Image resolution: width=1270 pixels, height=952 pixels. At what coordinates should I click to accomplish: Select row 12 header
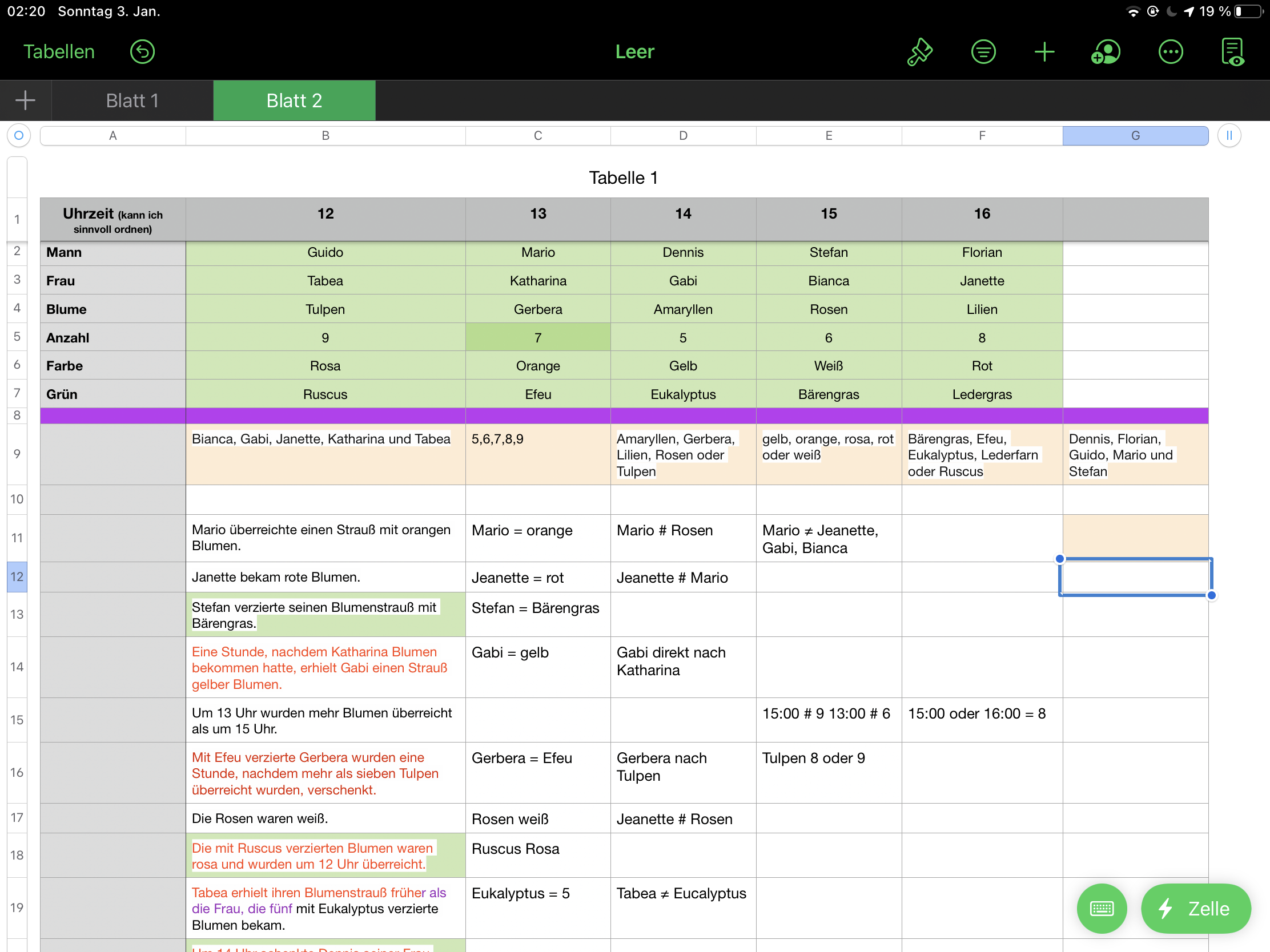point(17,576)
